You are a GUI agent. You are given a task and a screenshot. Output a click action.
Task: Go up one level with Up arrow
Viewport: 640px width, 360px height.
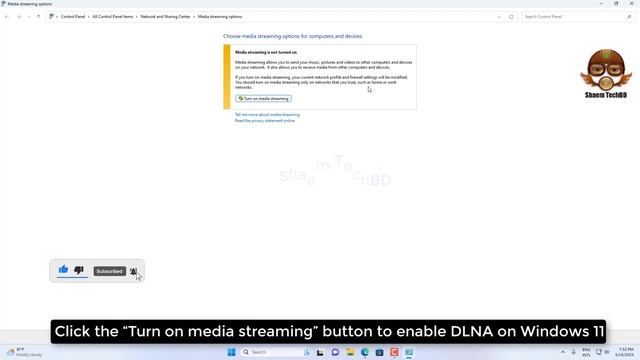pyautogui.click(x=38, y=17)
